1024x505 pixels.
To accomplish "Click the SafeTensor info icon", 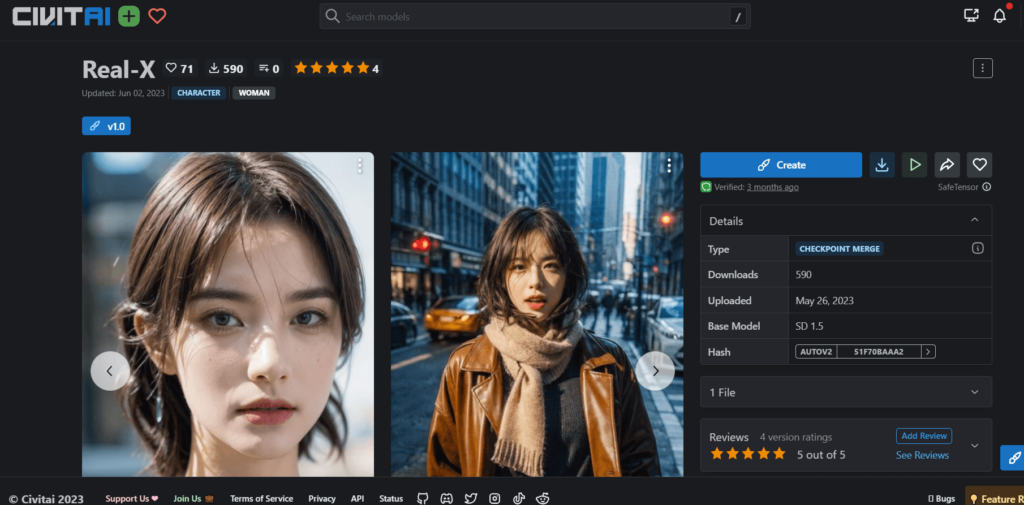I will pos(986,187).
